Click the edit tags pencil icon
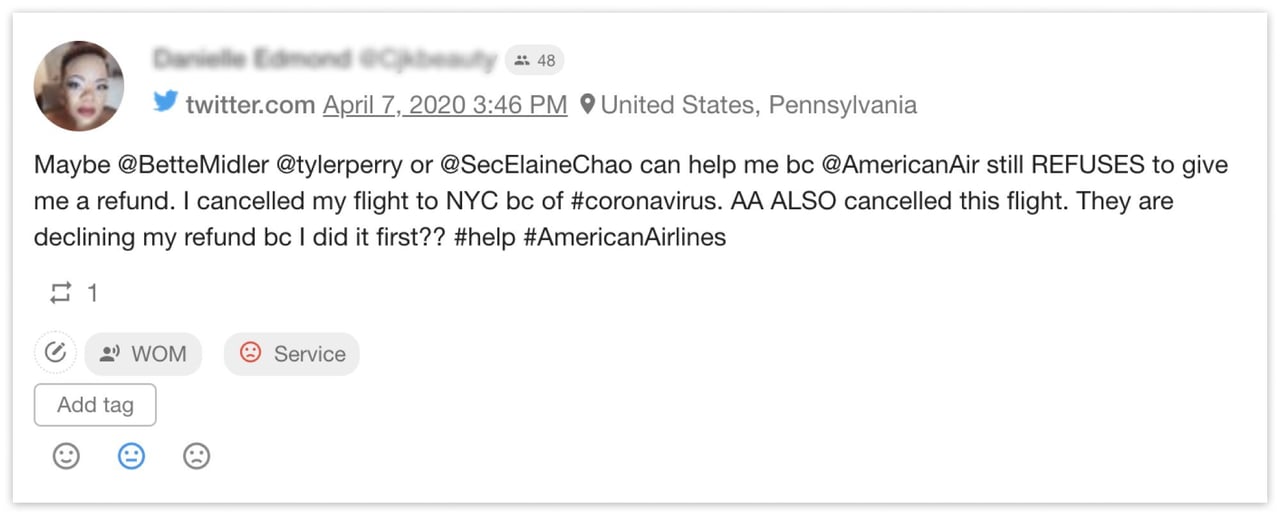Viewport: 1280px width, 517px height. click(x=55, y=353)
